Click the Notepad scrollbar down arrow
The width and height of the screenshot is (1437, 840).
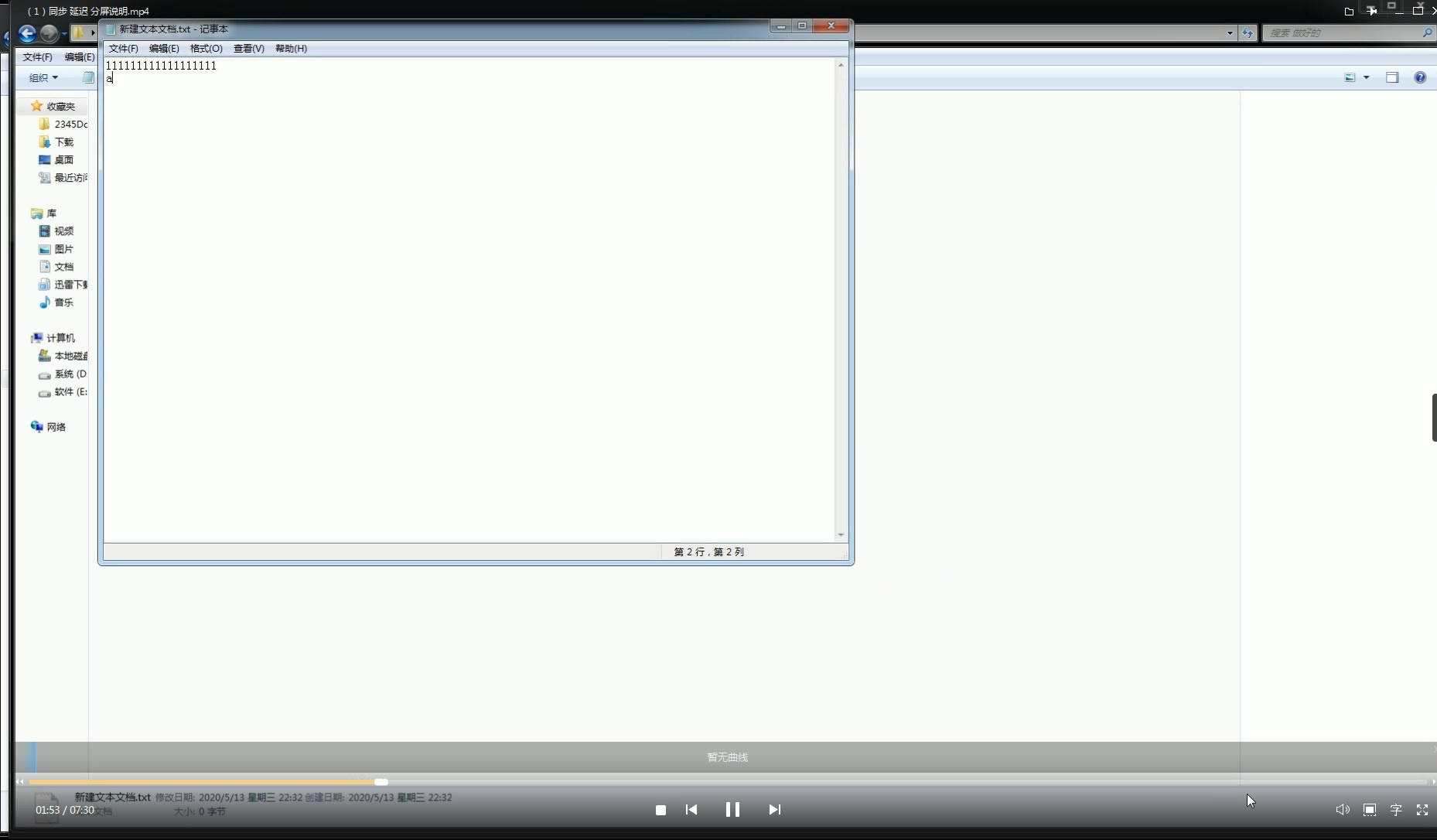841,534
